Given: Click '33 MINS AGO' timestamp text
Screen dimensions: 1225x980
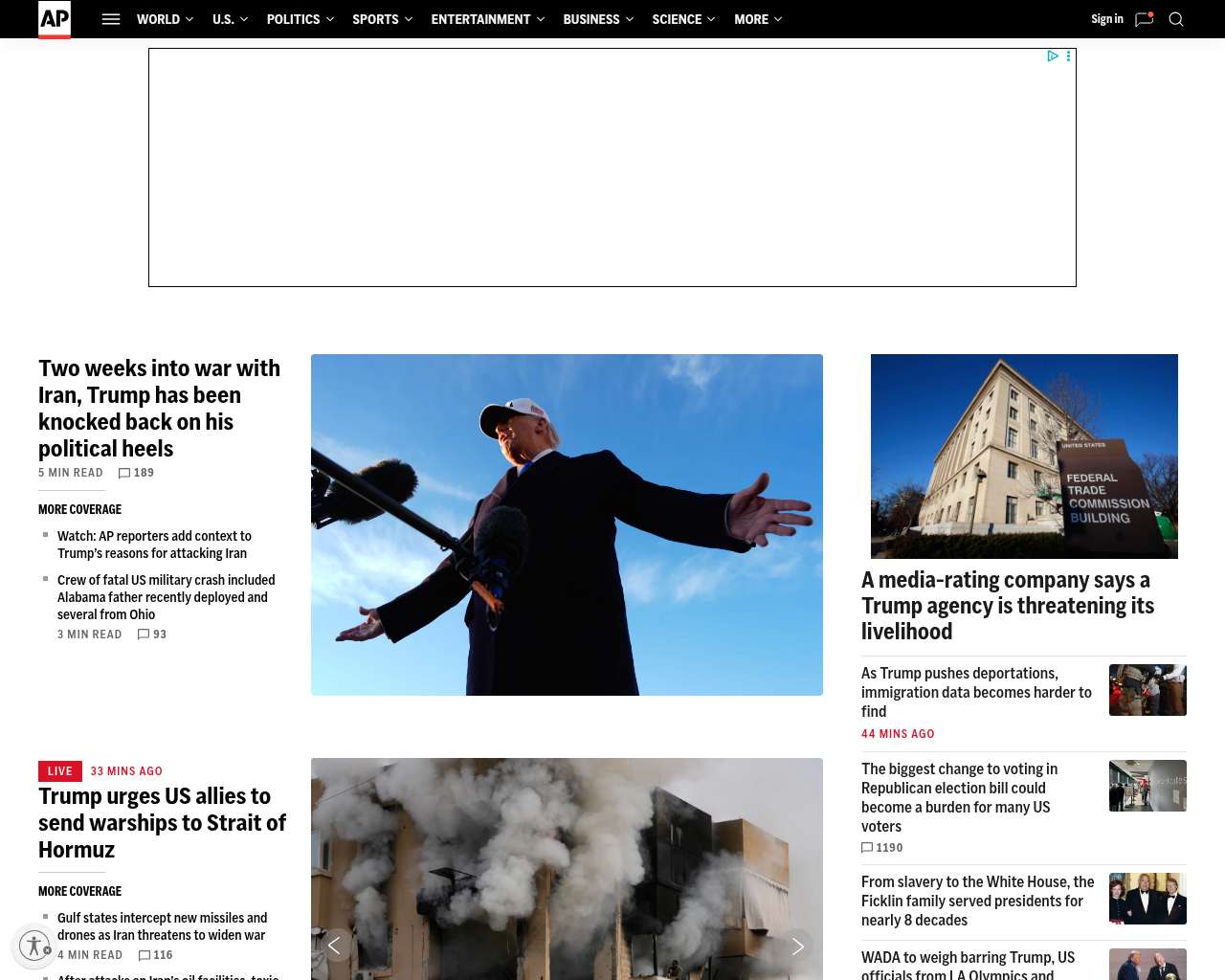Looking at the screenshot, I should (x=126, y=771).
